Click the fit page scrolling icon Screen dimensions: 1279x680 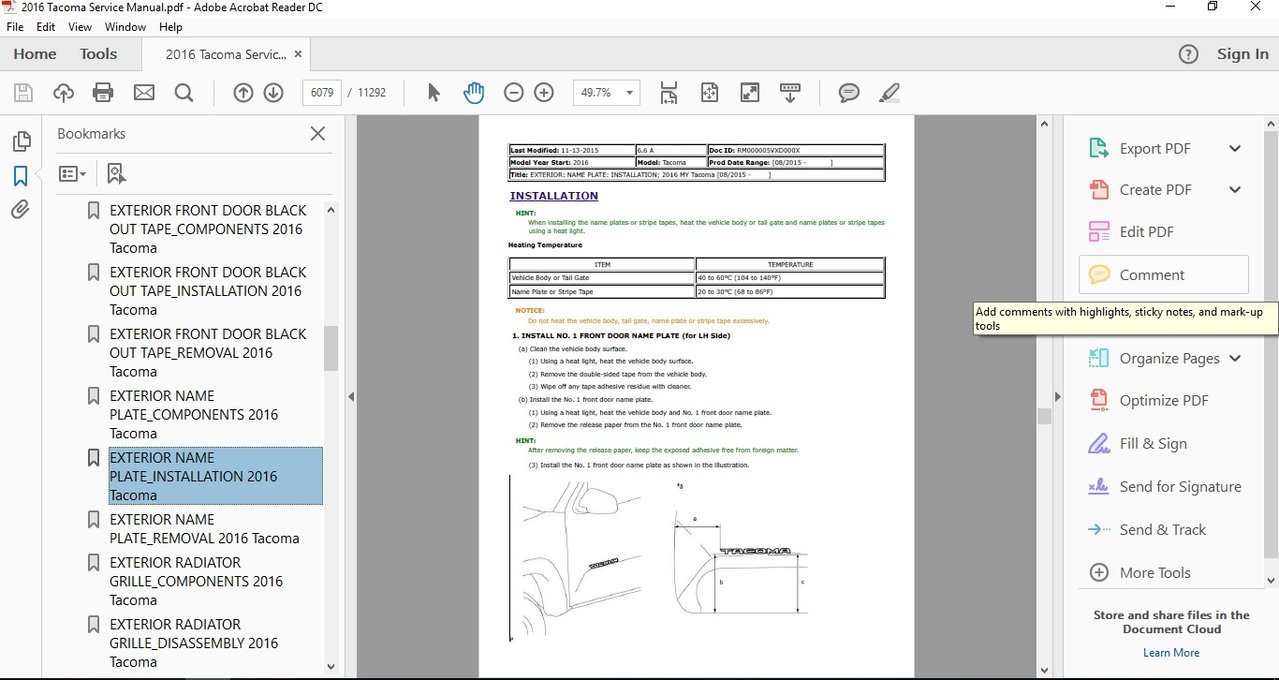pos(669,93)
